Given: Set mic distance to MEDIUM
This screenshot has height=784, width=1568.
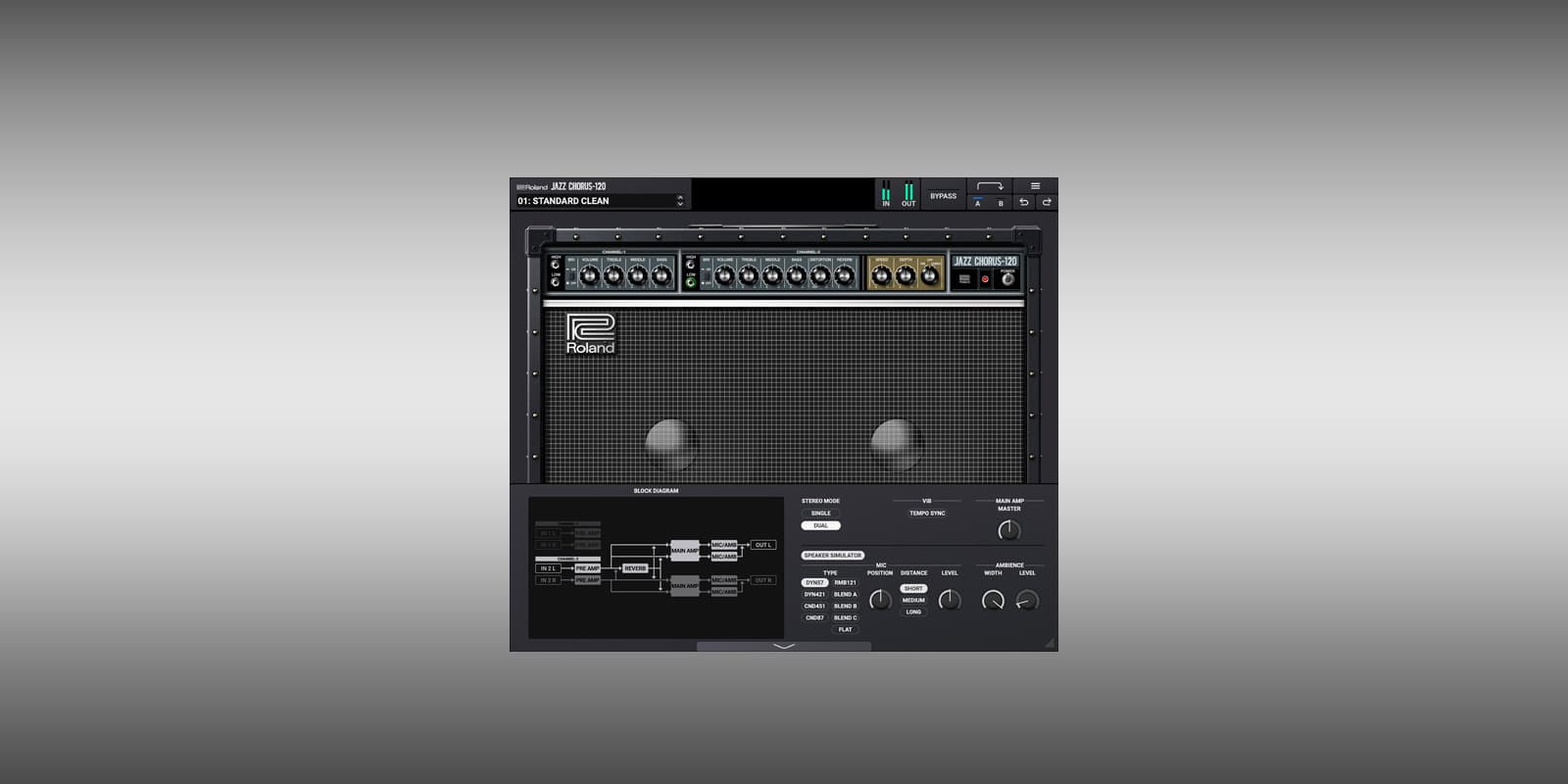Looking at the screenshot, I should (913, 600).
